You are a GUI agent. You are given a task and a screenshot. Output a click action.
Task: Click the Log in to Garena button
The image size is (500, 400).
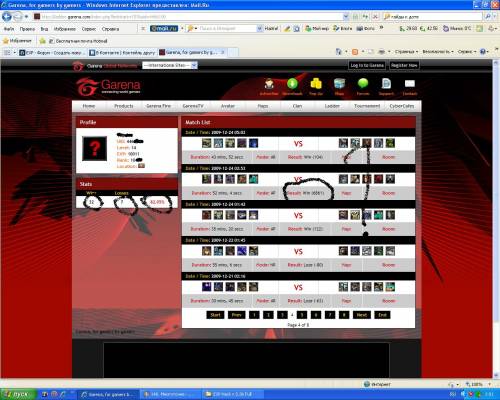point(367,65)
